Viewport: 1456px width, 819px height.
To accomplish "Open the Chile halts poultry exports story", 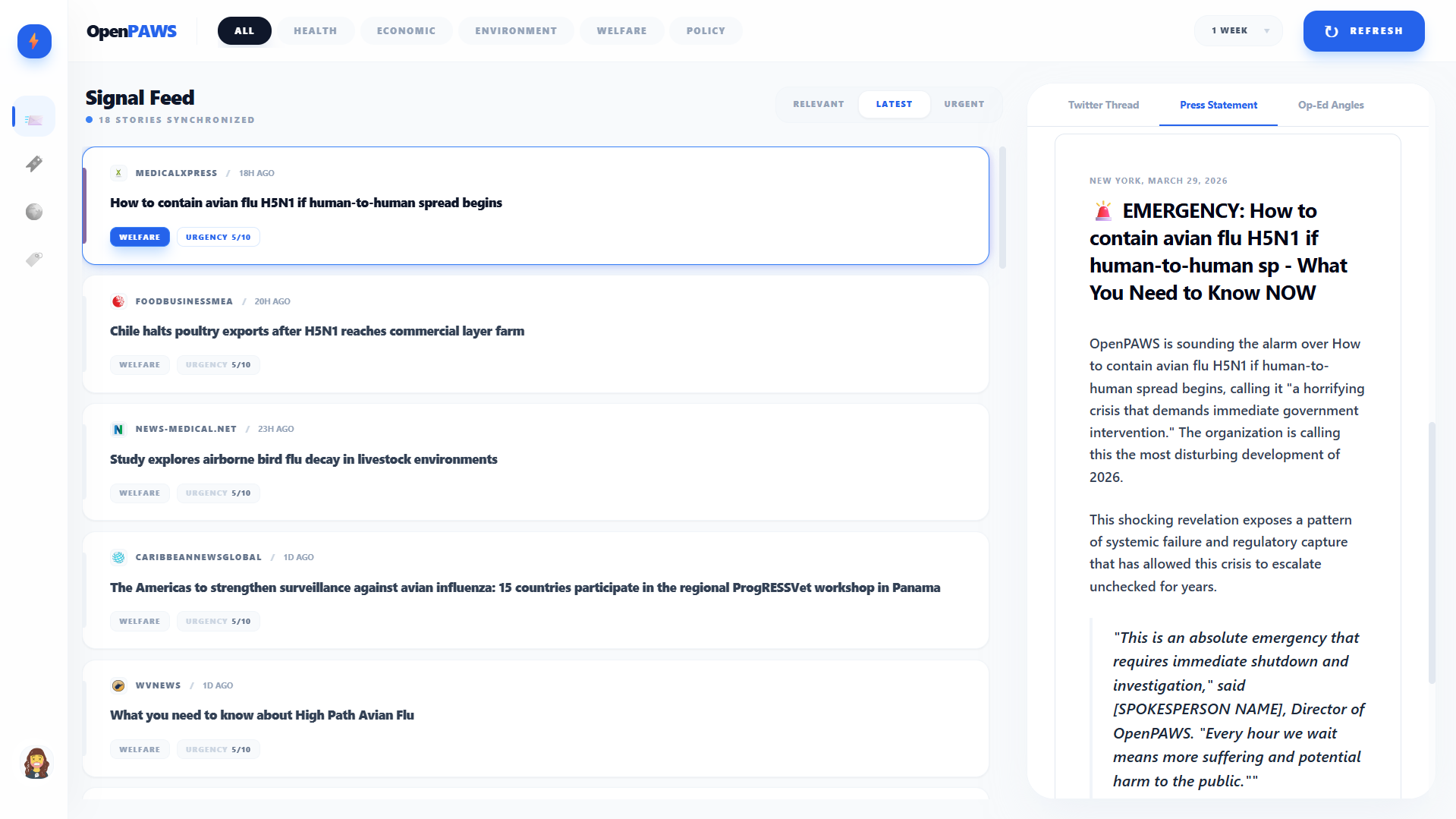I will click(x=317, y=332).
